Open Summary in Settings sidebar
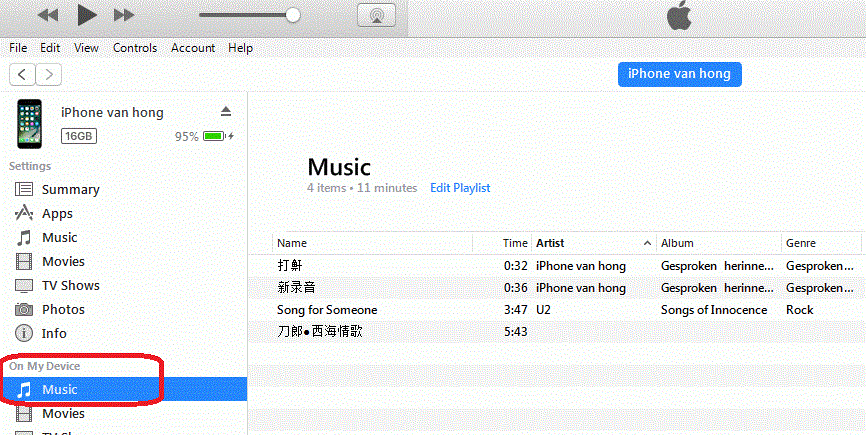Viewport: 866px width, 435px height. 70,189
